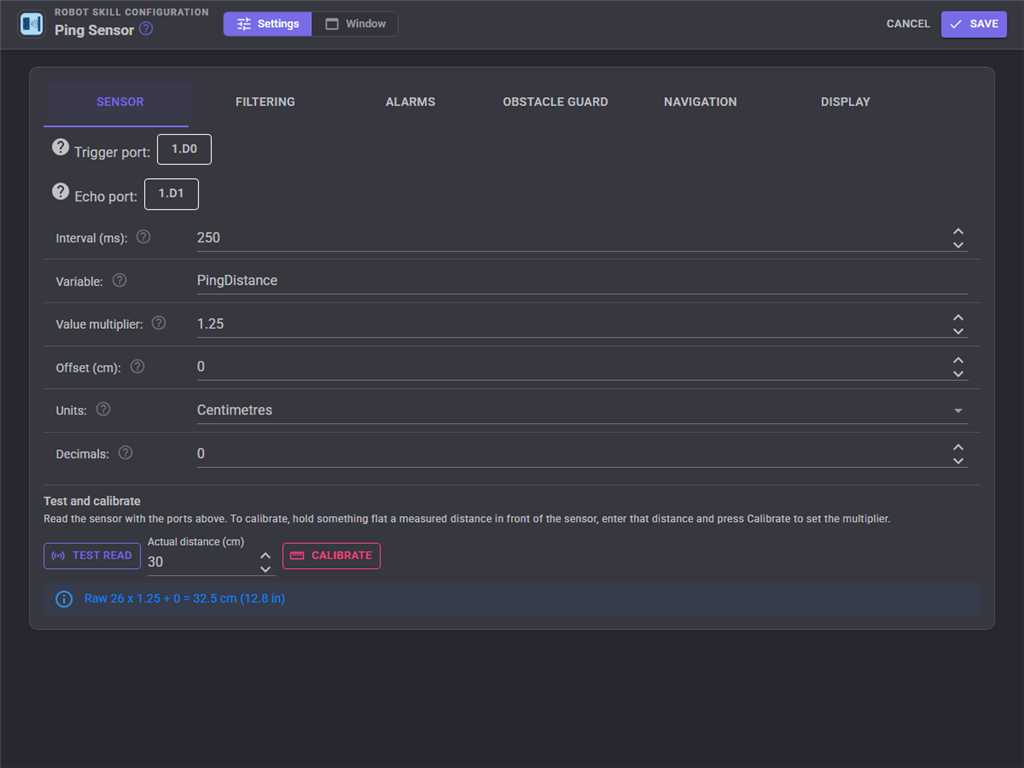The height and width of the screenshot is (768, 1024).
Task: Open the Obstacle Guard tab
Action: [x=555, y=102]
